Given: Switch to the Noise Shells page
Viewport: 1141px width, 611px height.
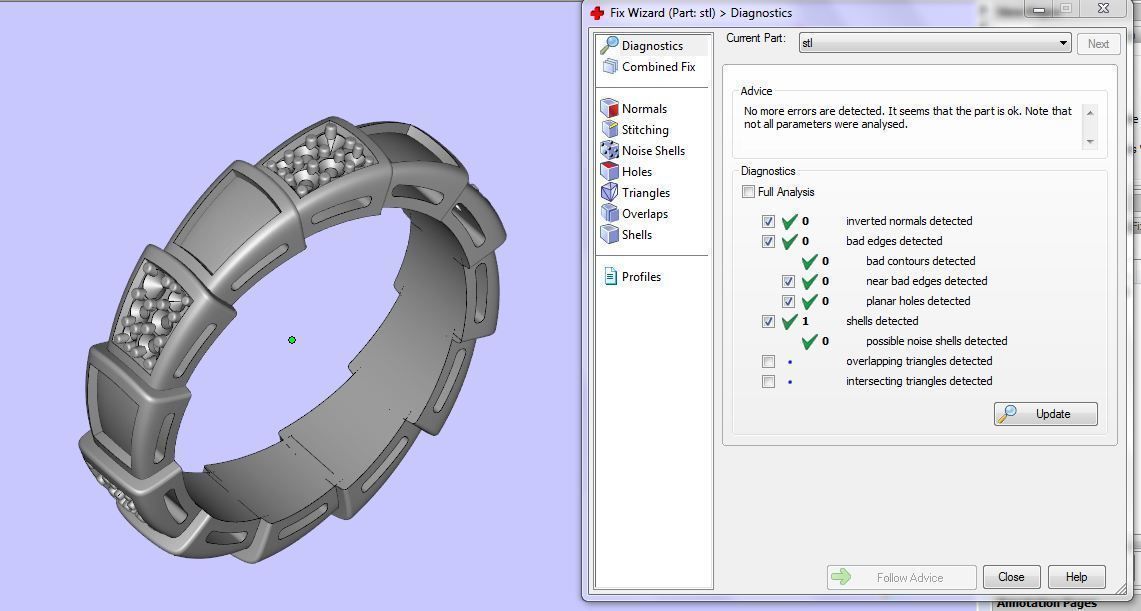Looking at the screenshot, I should coord(653,151).
